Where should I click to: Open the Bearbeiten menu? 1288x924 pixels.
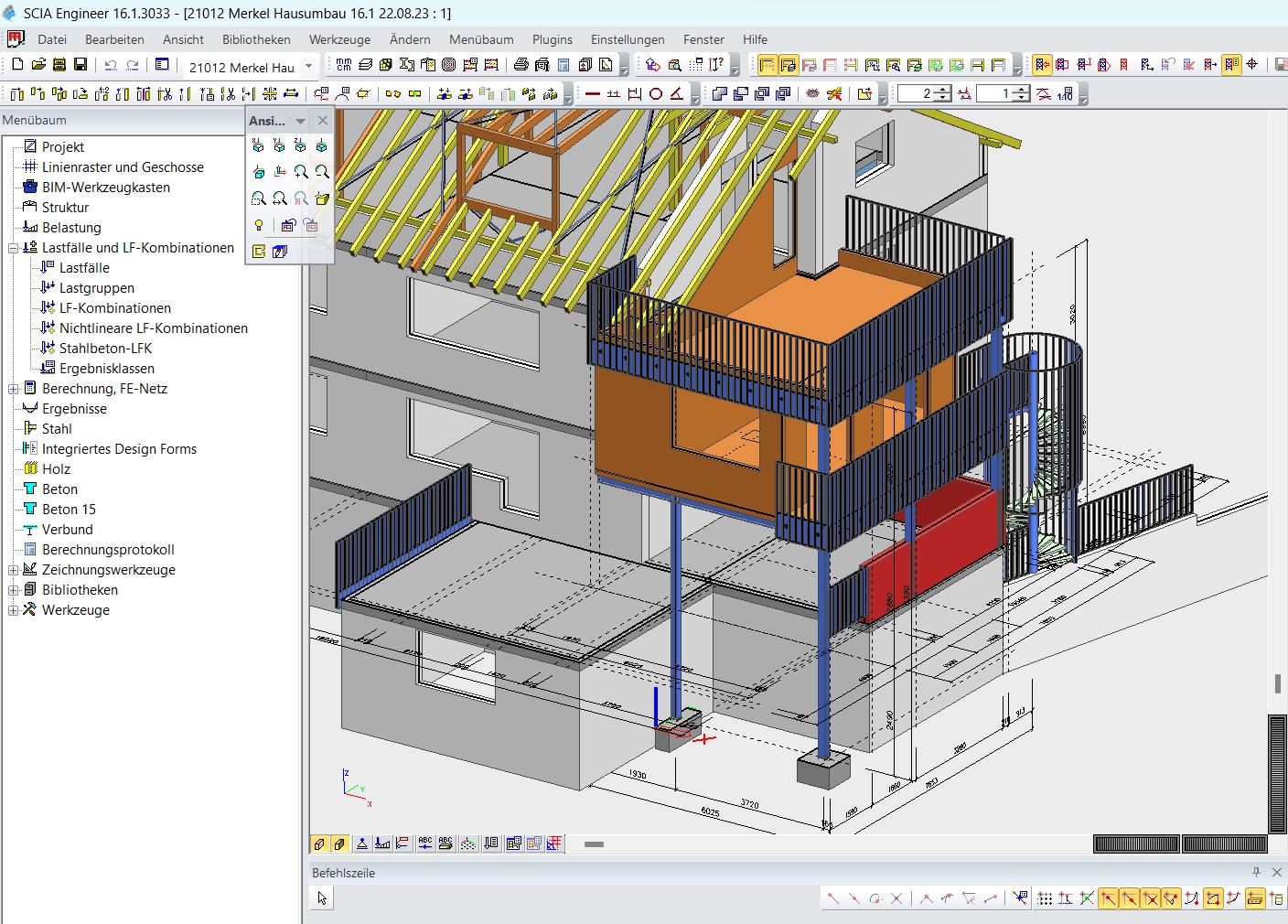click(x=114, y=39)
